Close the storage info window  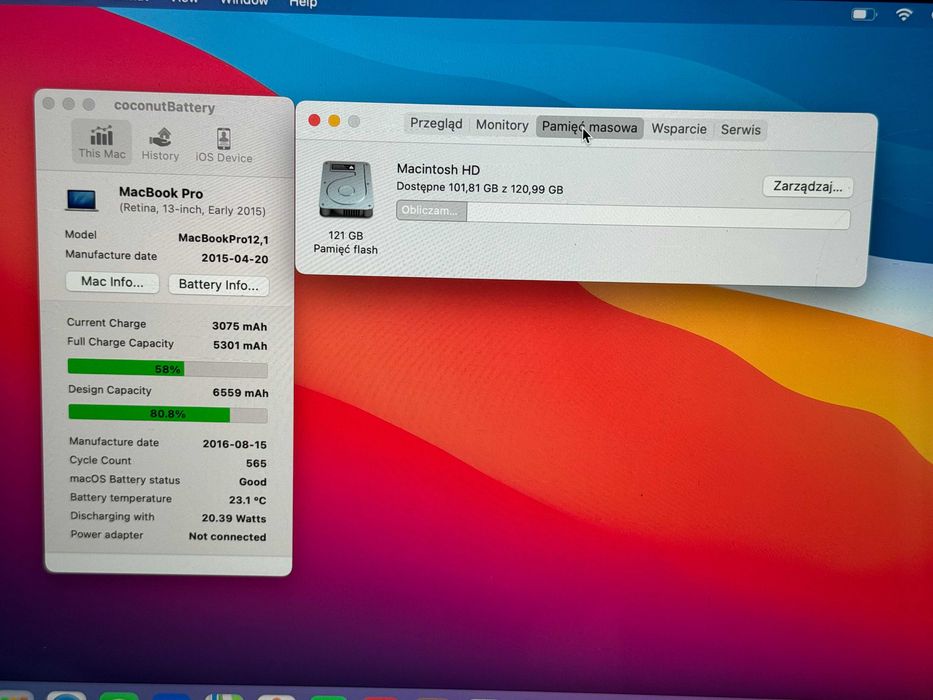coord(314,120)
